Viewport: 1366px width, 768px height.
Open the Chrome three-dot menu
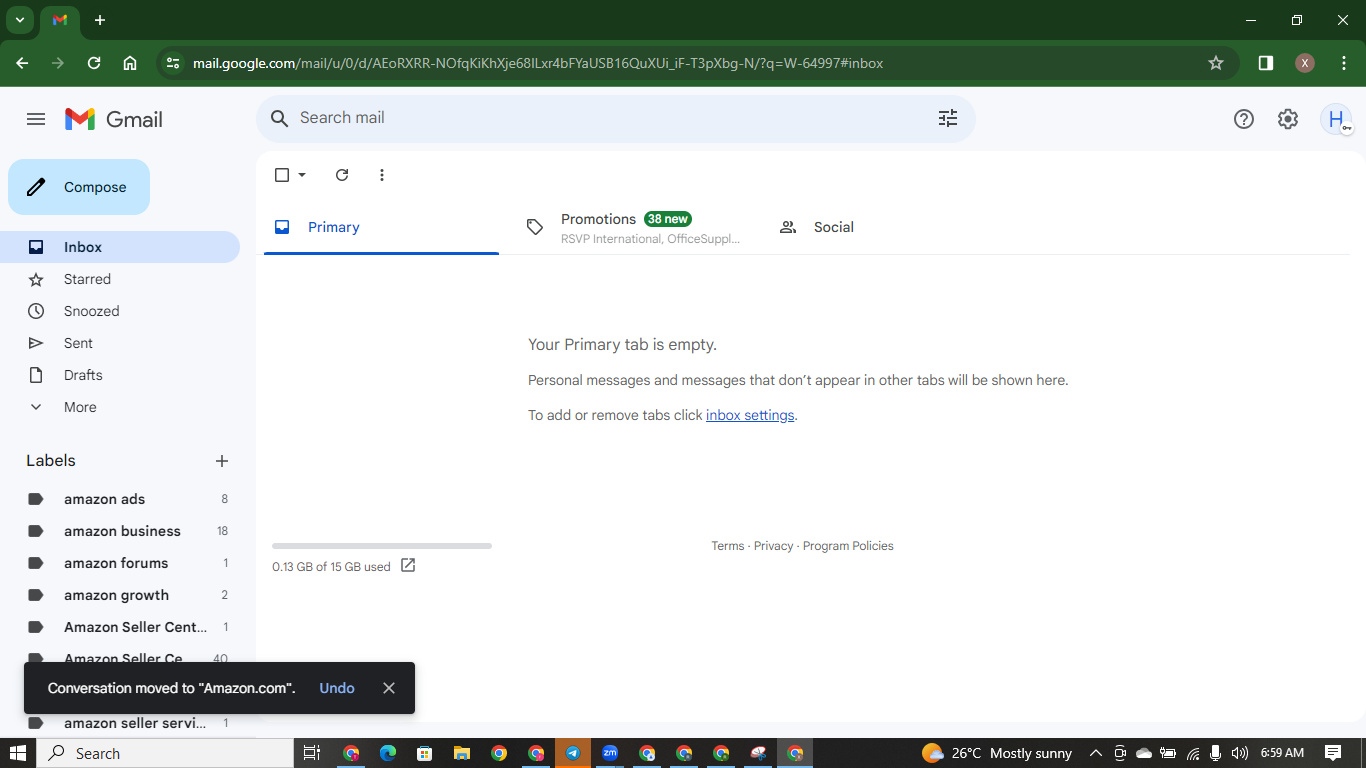[x=1344, y=63]
